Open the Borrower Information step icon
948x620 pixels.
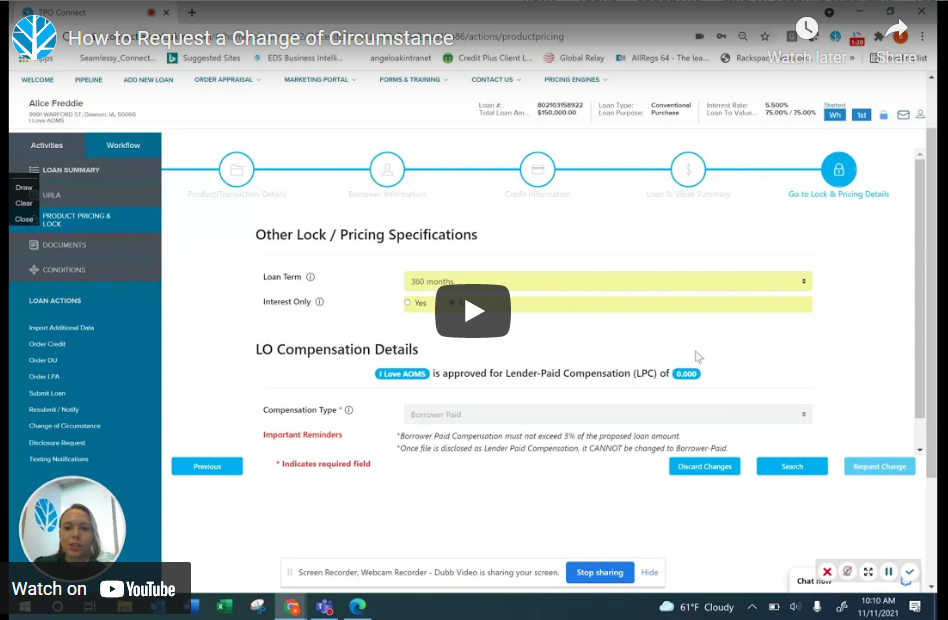387,170
